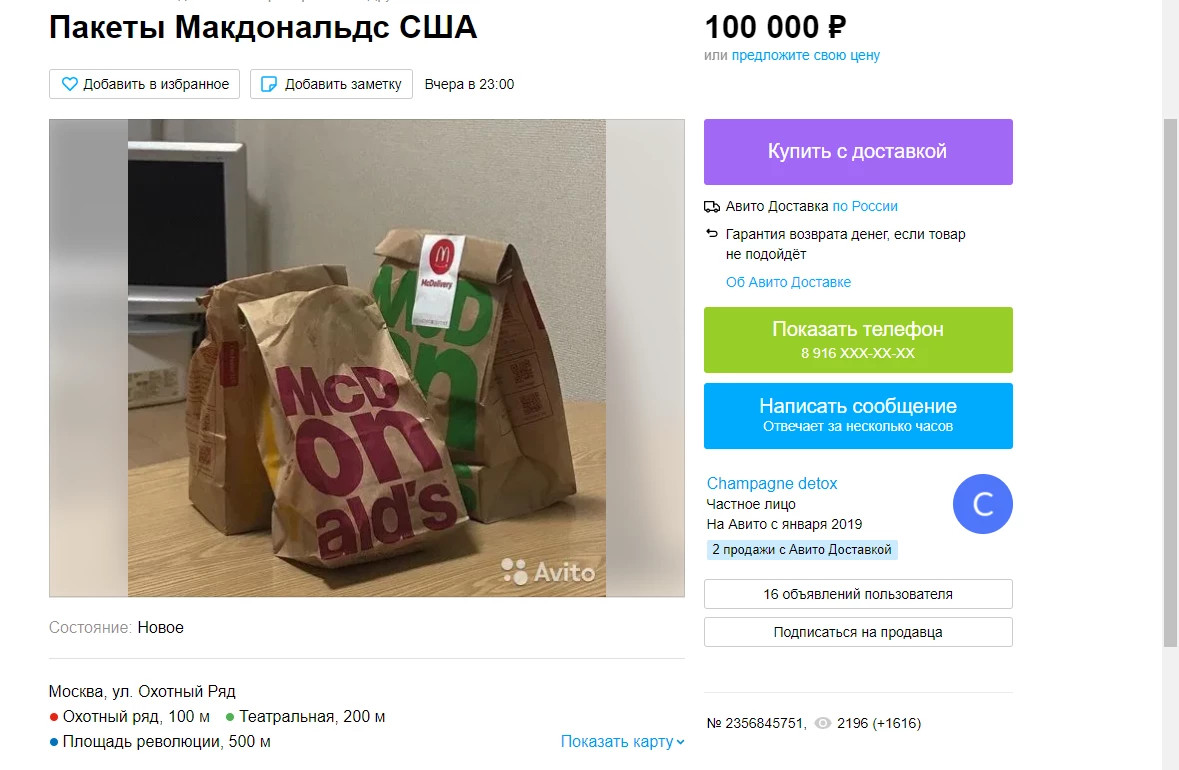Click the Avito watermark logo on the photo
The image size is (1179, 770).
548,571
